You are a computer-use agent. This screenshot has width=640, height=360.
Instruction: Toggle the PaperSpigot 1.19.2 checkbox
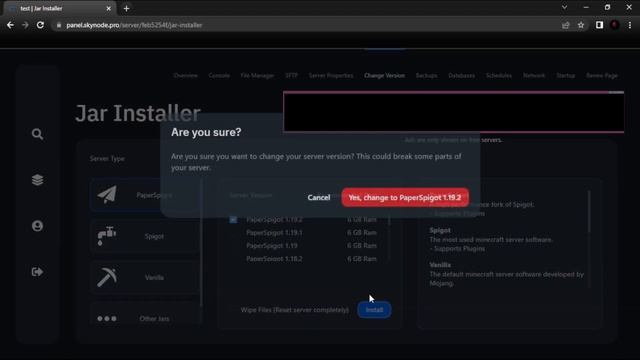pyautogui.click(x=233, y=220)
